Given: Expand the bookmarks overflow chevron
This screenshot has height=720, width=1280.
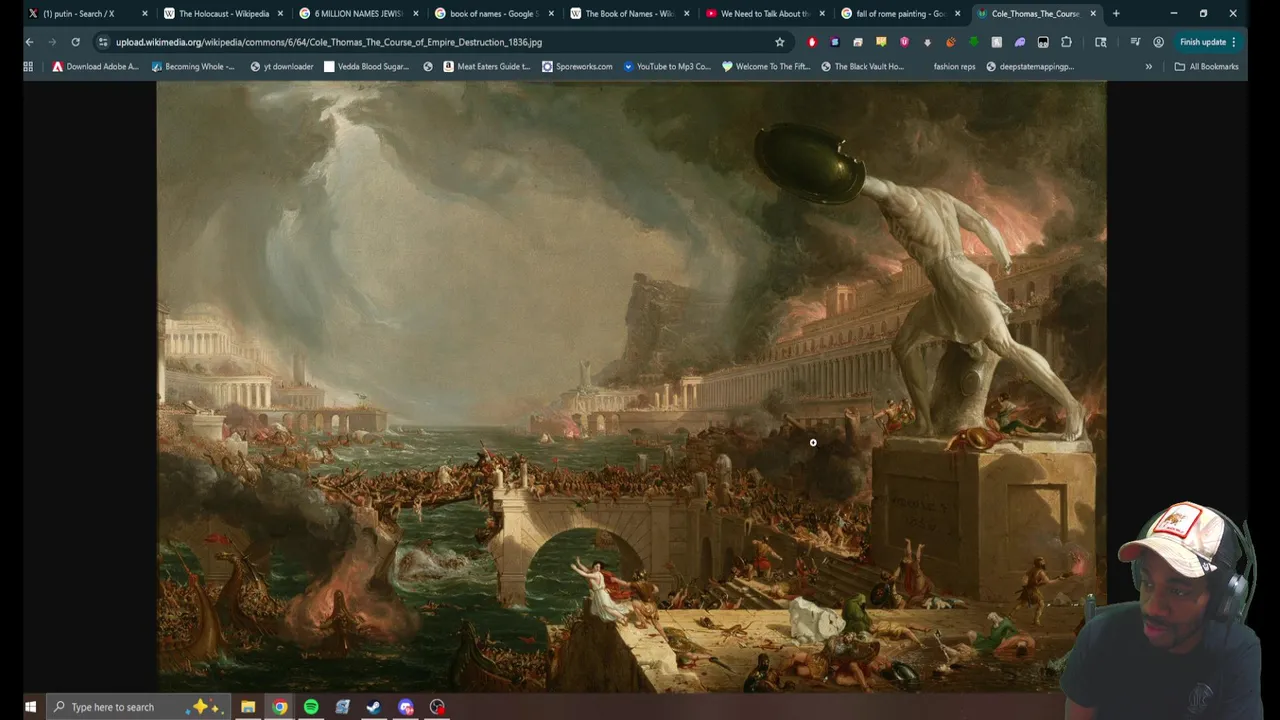Looking at the screenshot, I should (x=1148, y=66).
